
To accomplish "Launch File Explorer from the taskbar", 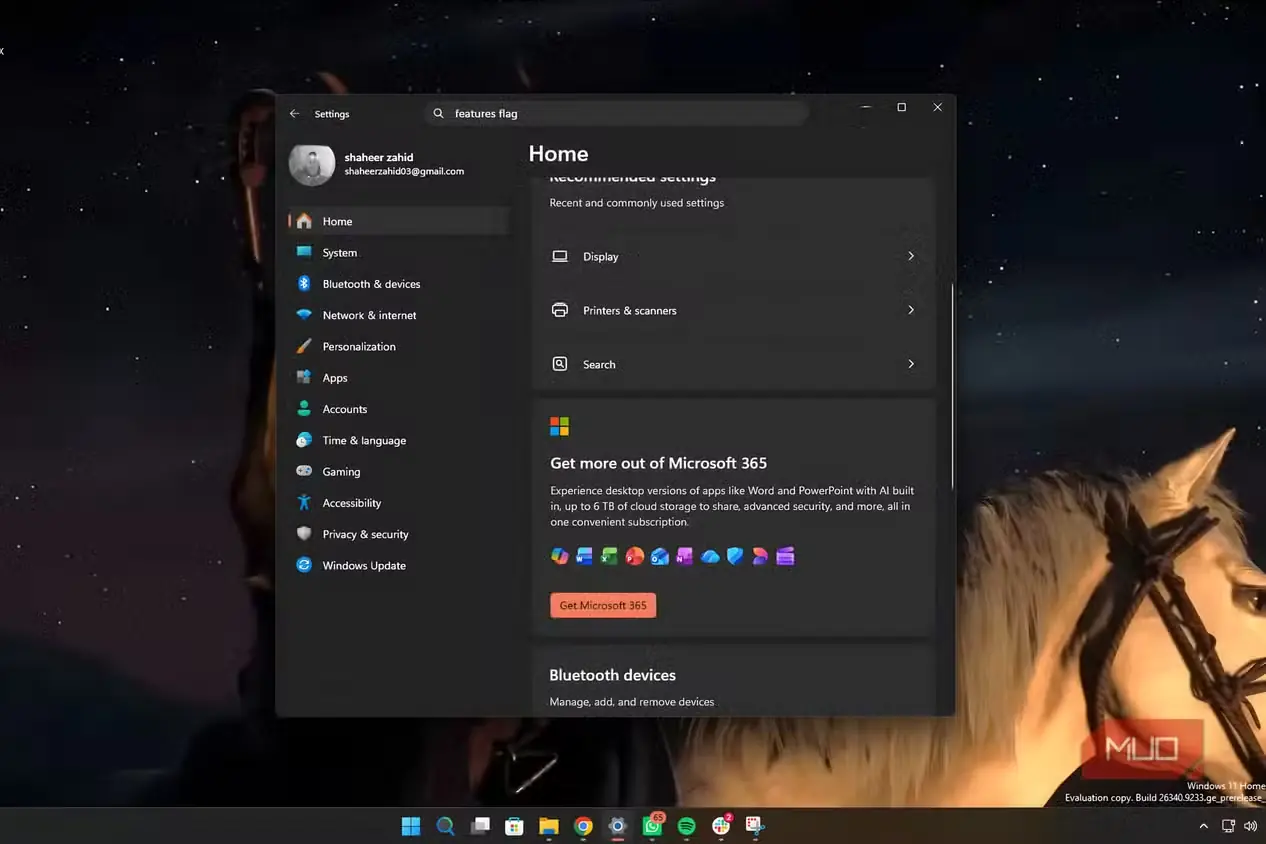I will tap(548, 826).
